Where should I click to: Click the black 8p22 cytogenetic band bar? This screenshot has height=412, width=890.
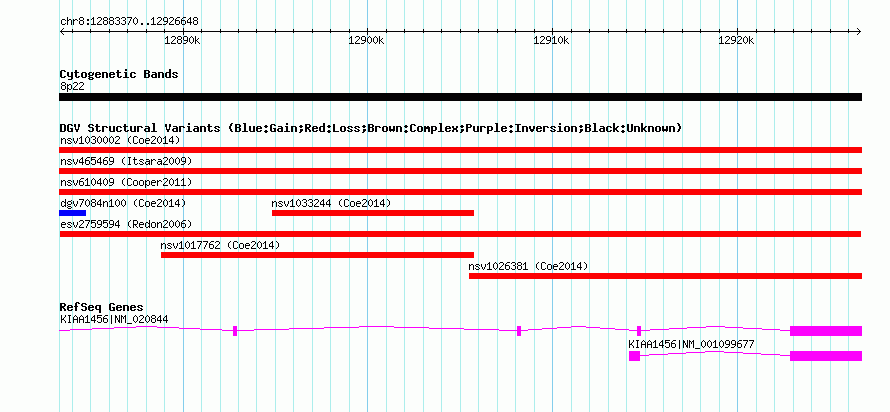click(x=460, y=97)
